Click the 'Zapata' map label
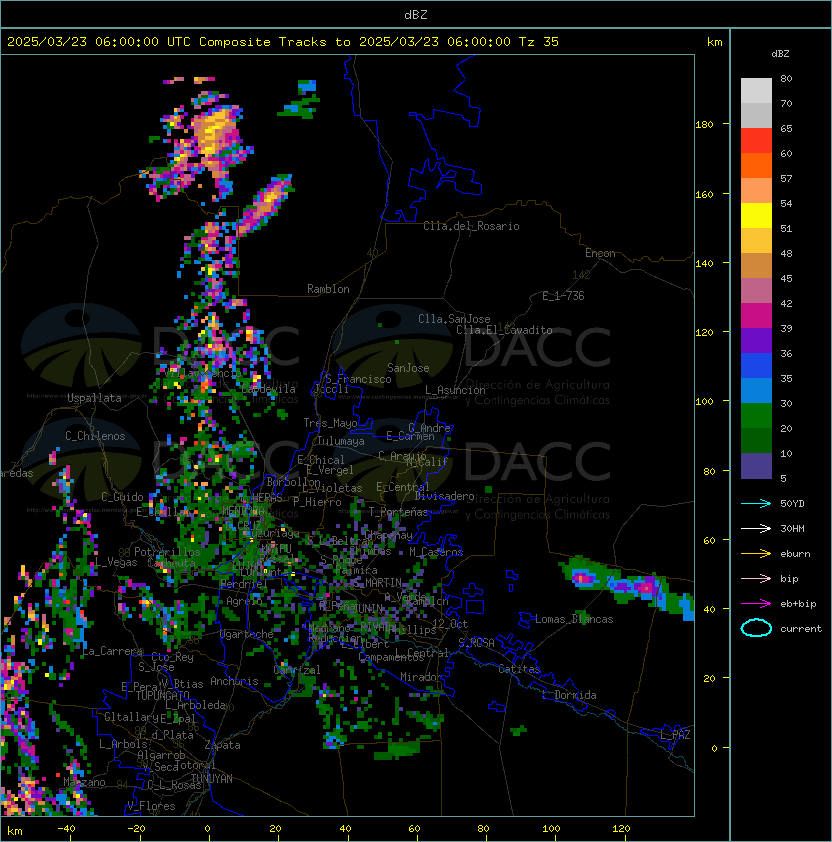The height and width of the screenshot is (842, 832). 222,745
